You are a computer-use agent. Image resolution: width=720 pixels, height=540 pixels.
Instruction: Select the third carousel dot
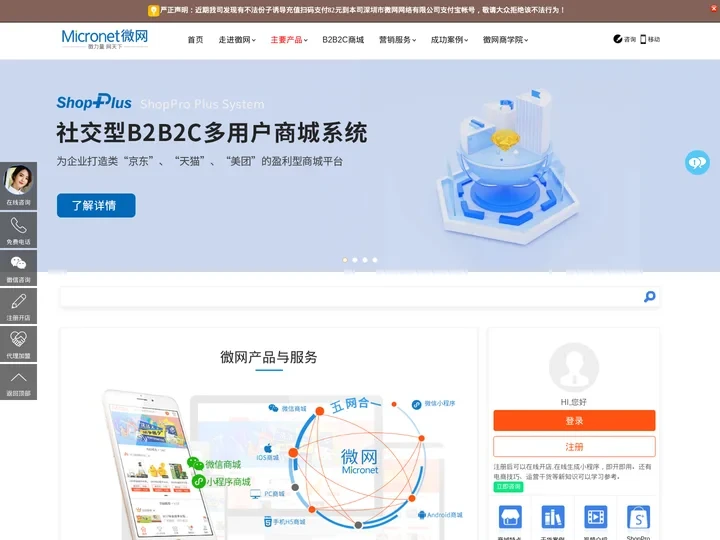[365, 260]
